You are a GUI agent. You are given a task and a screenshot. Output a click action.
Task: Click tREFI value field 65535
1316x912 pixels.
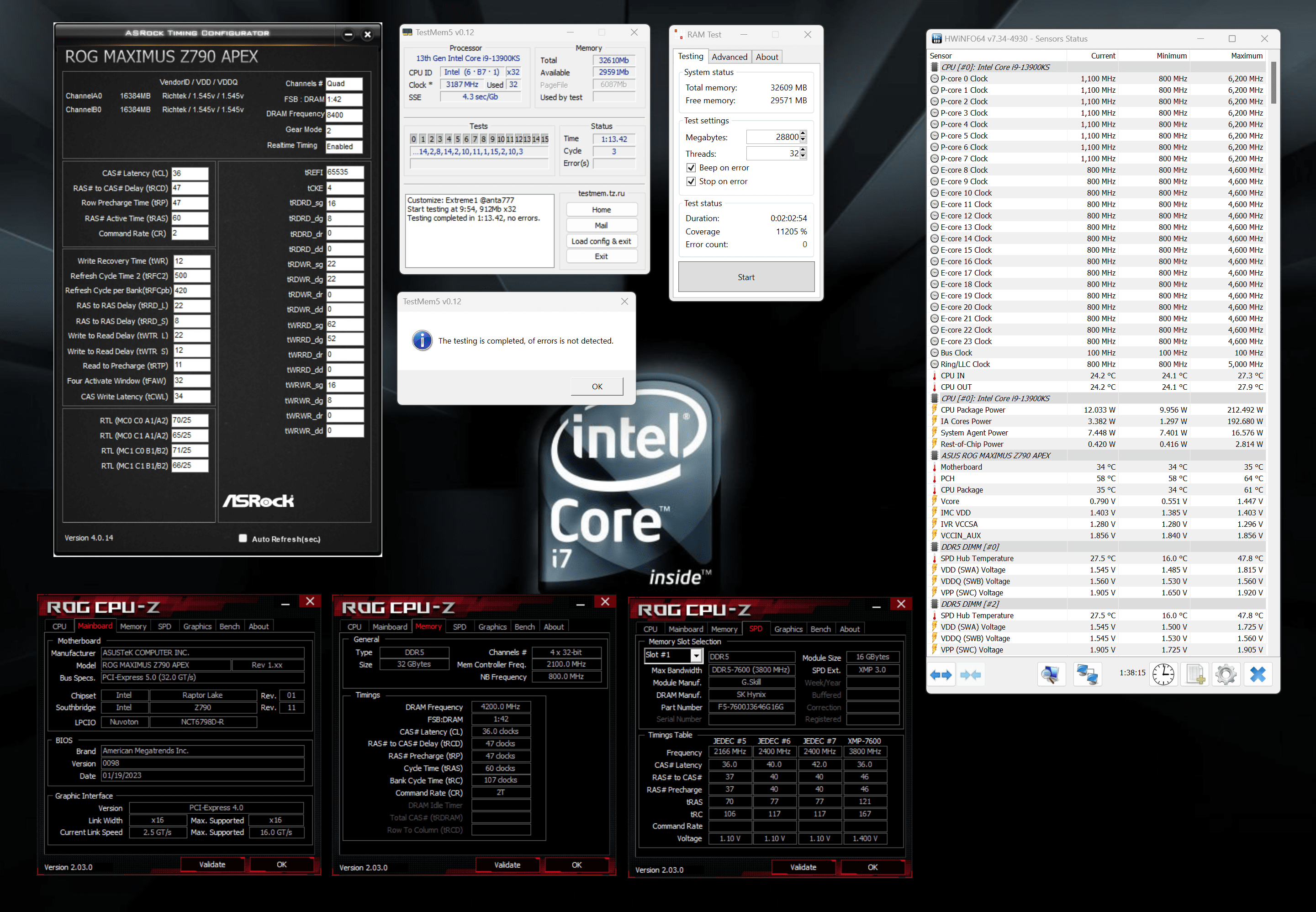345,172
